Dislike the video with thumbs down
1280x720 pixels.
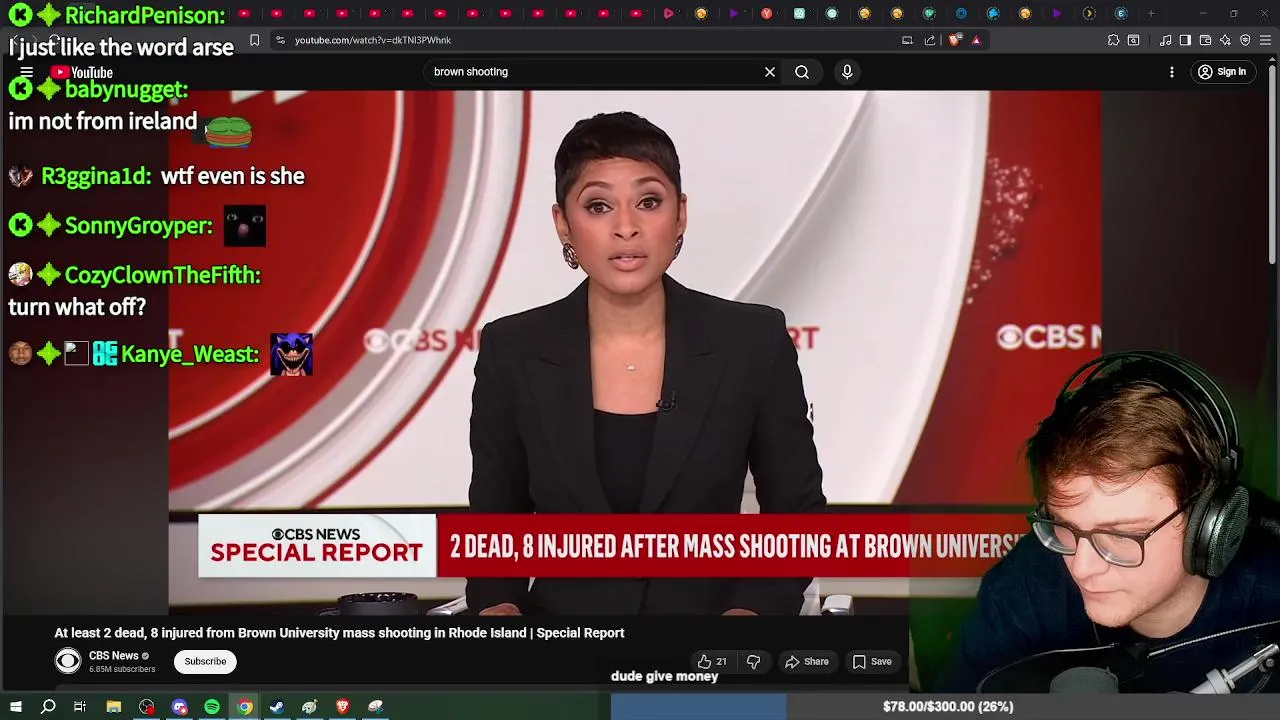[754, 661]
